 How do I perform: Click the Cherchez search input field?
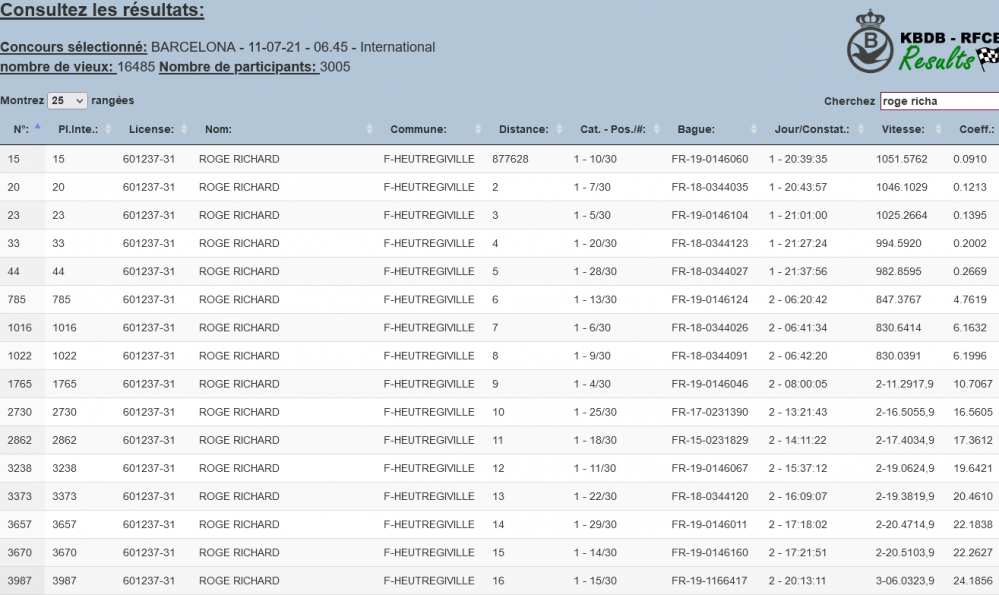coord(938,101)
